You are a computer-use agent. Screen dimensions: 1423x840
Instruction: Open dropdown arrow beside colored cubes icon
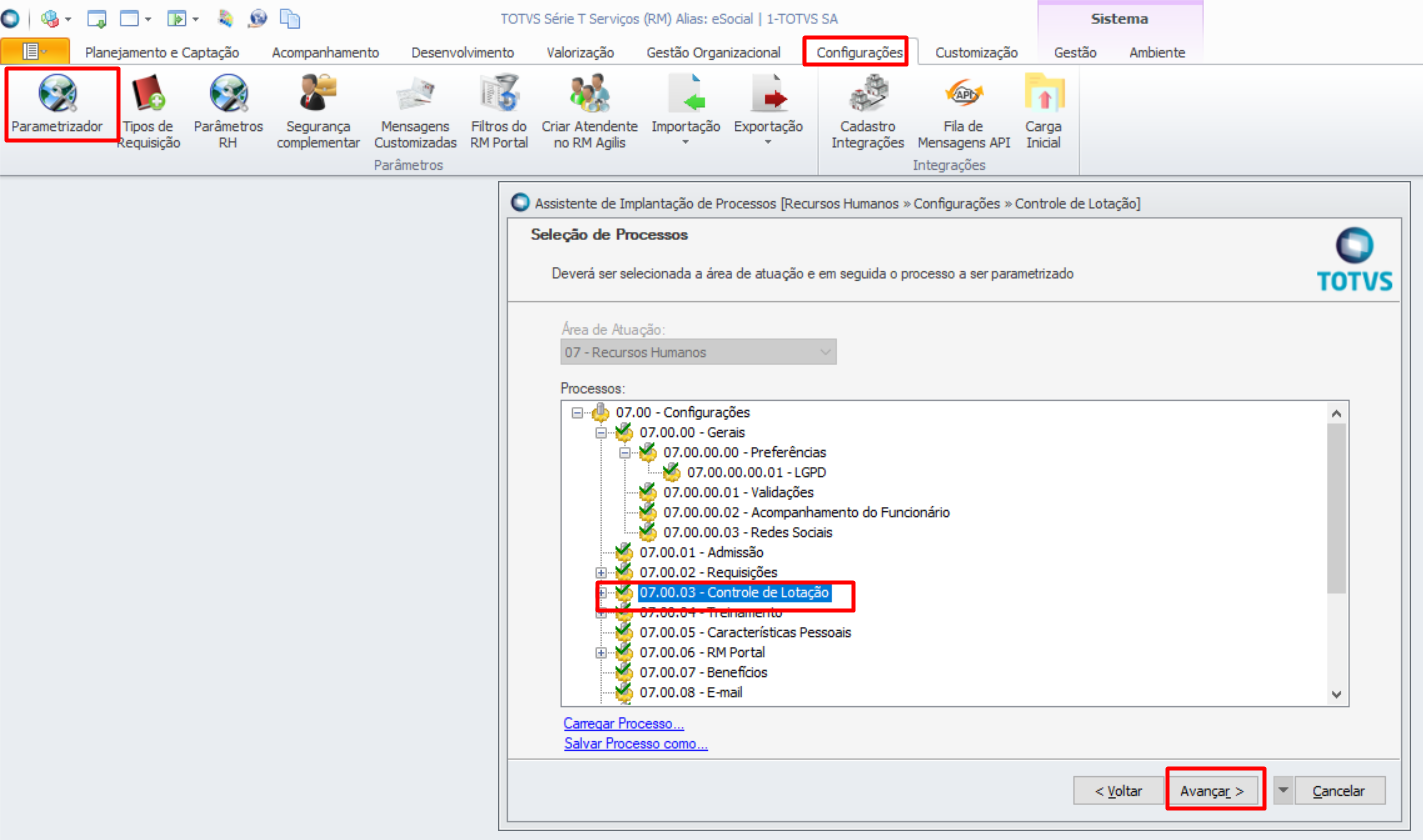(x=67, y=19)
